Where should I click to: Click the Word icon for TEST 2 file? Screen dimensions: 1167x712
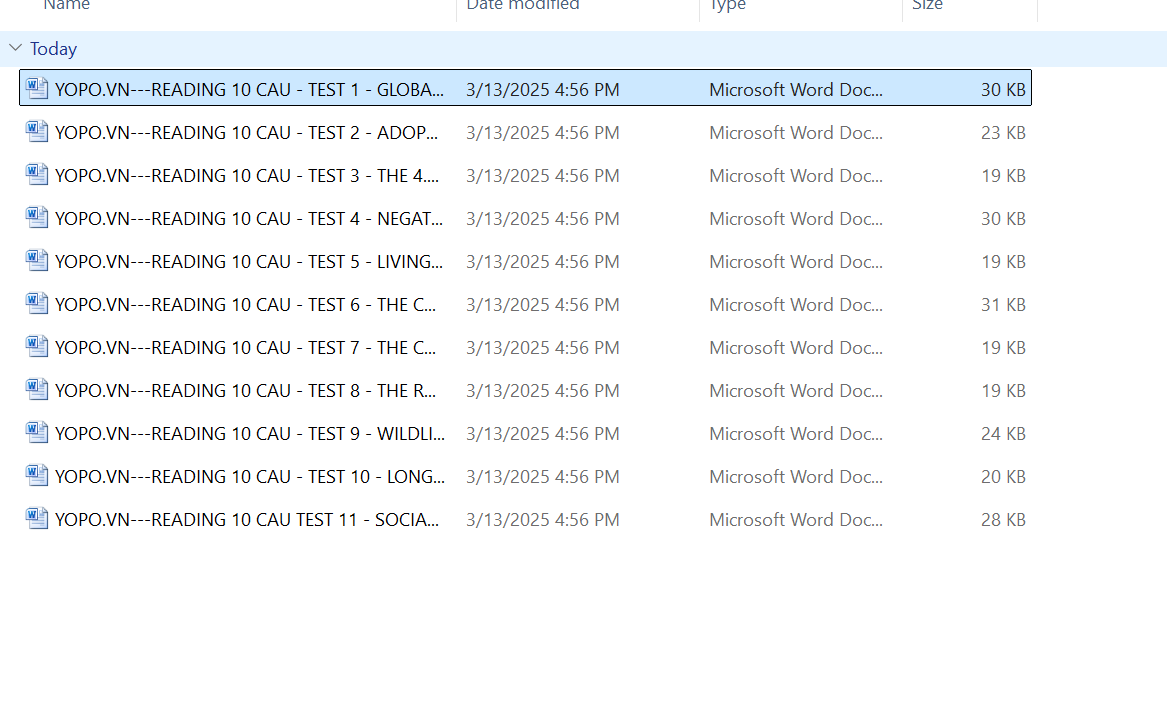37,132
